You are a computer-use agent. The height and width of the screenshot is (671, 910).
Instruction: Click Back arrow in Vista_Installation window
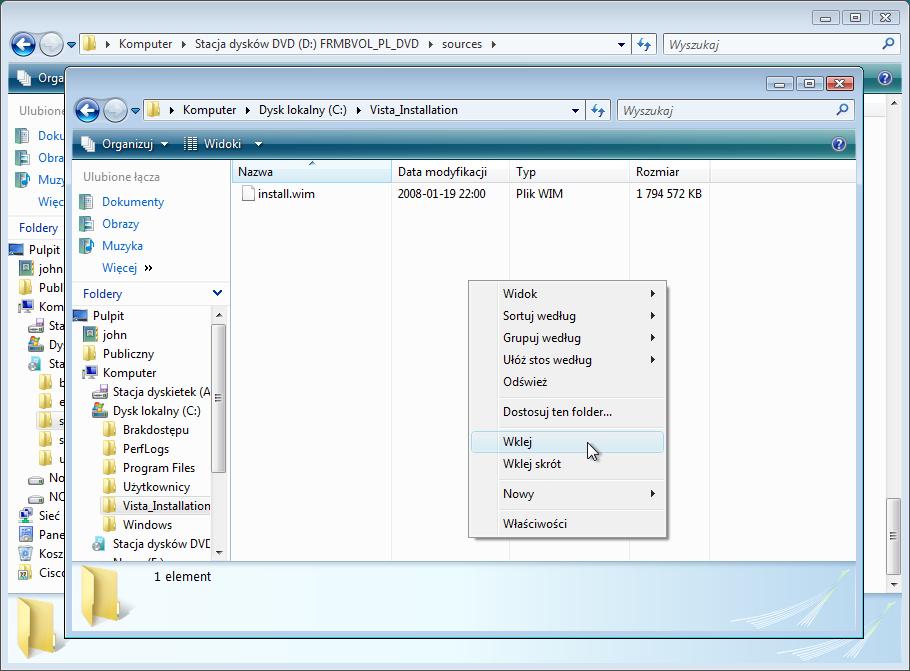pos(88,110)
